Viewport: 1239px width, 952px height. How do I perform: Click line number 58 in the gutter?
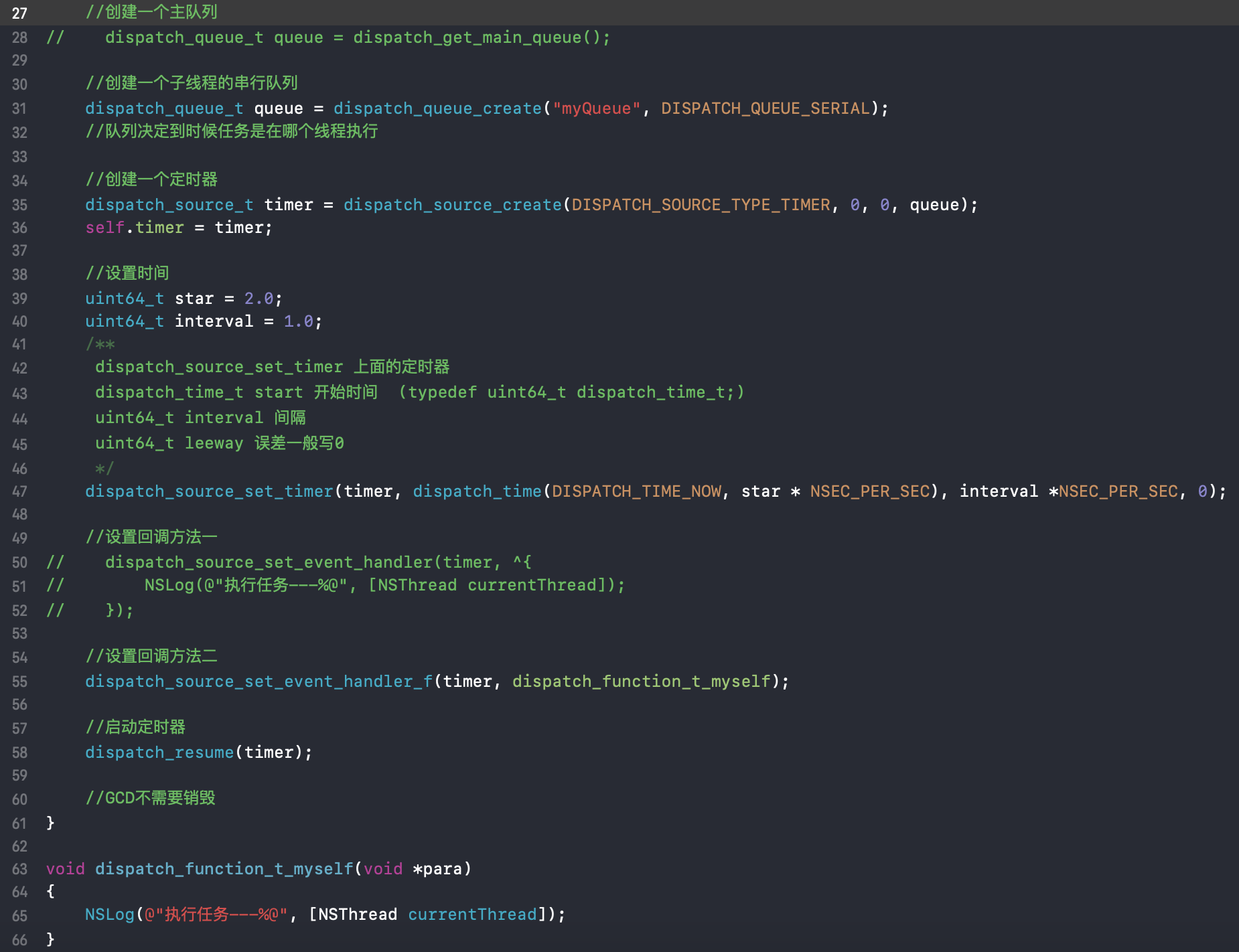click(19, 752)
